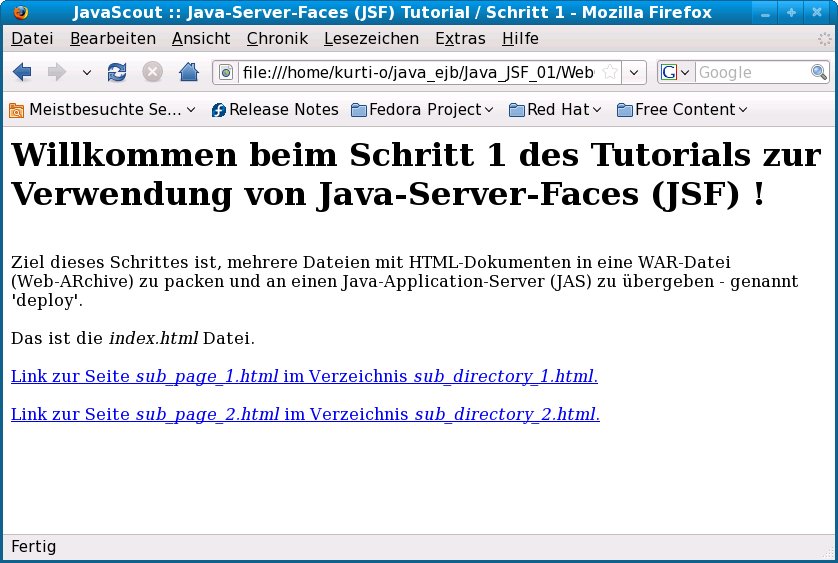Expand the address bar URL dropdown
The width and height of the screenshot is (838, 563).
(x=634, y=73)
